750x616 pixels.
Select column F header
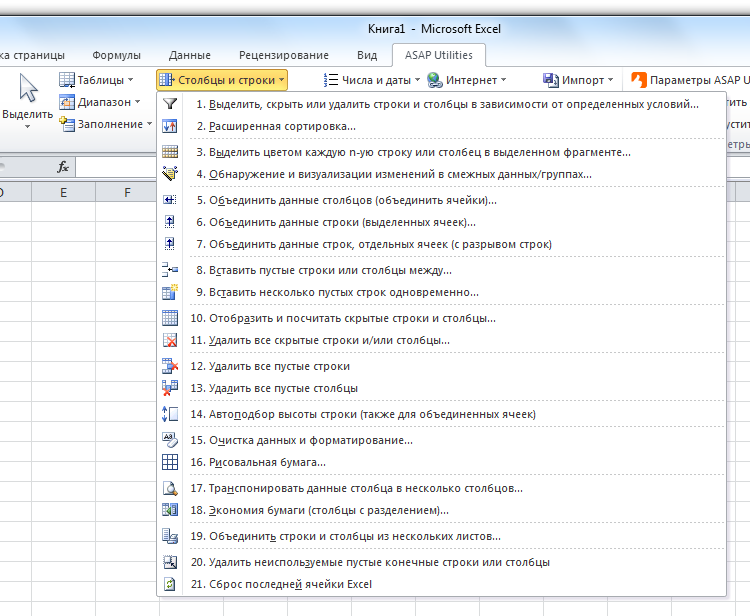click(127, 193)
